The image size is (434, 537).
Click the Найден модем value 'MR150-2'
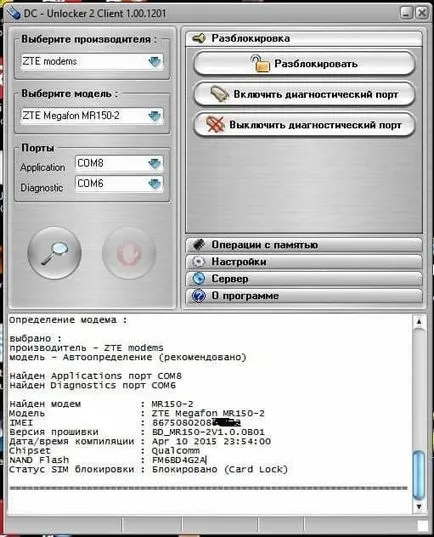[173, 404]
